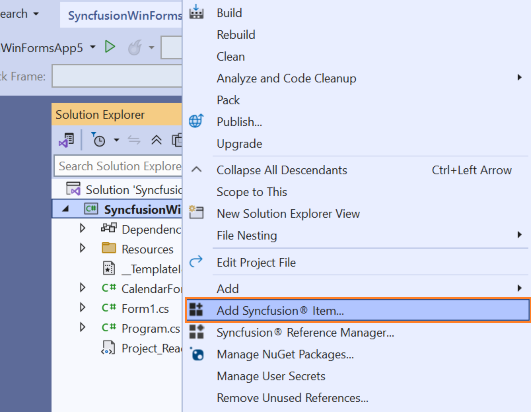Screen dimensions: 531x412
Task: Click the Collapse All double-chevron icon
Action: (x=156, y=140)
